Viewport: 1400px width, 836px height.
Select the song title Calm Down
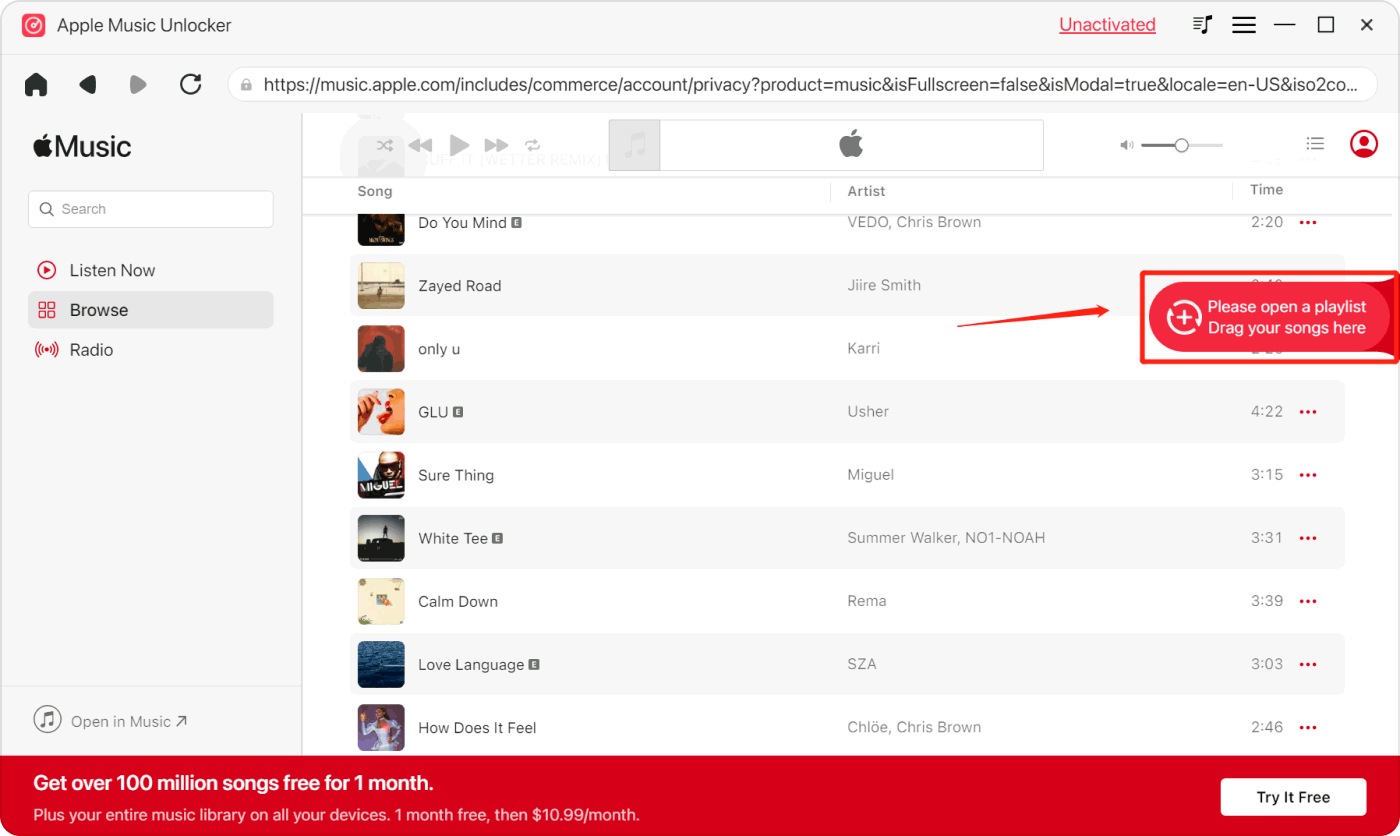458,602
